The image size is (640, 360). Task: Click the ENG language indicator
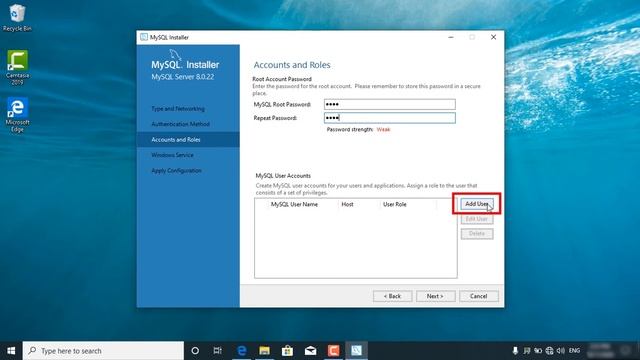pos(574,351)
